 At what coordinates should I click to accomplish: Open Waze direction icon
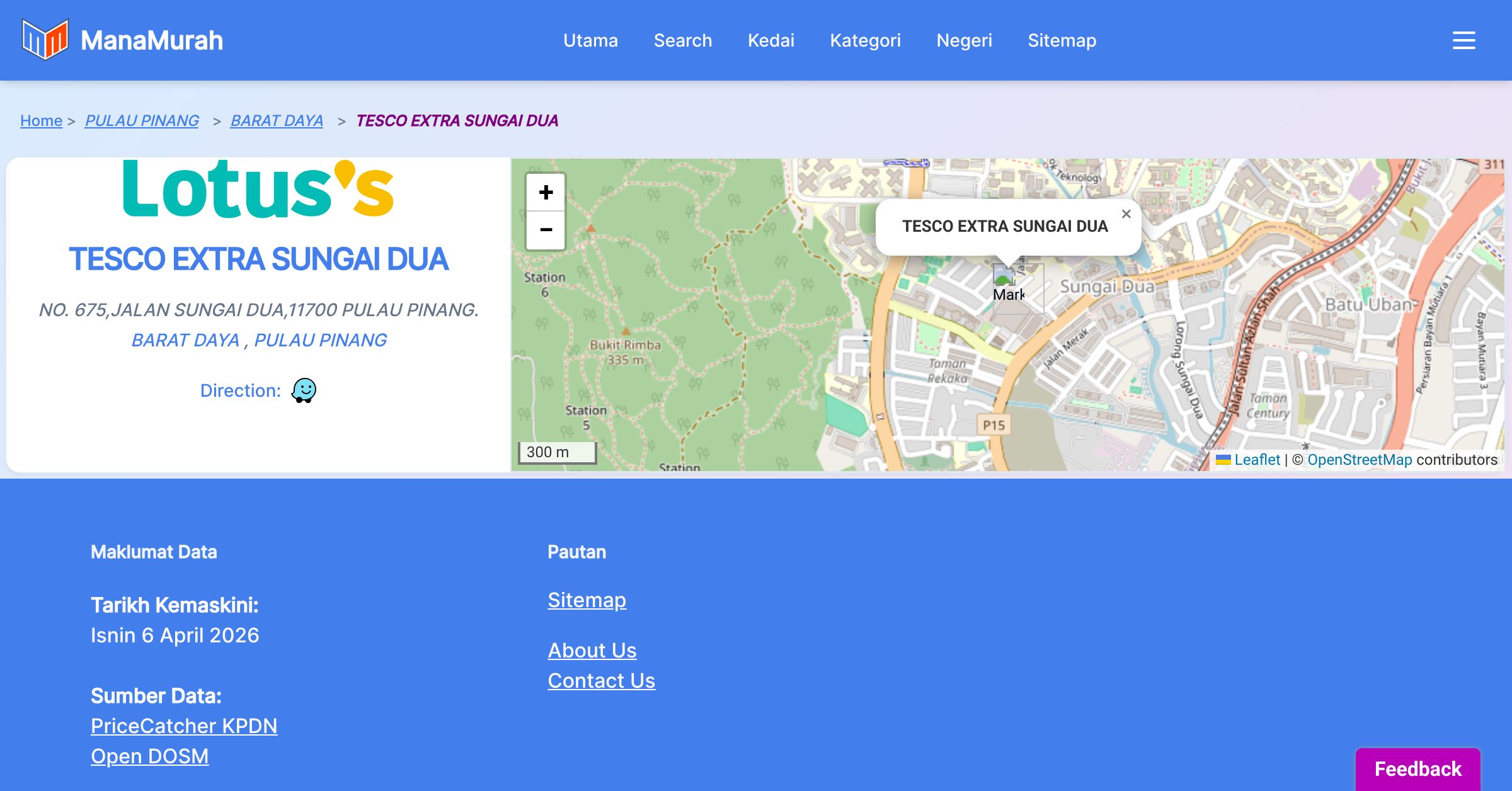coord(304,390)
